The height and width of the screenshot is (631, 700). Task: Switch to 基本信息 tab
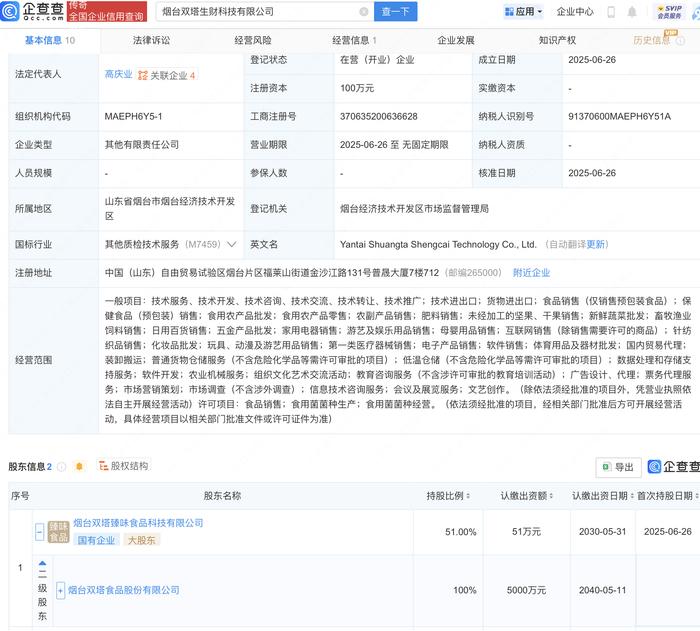point(50,40)
